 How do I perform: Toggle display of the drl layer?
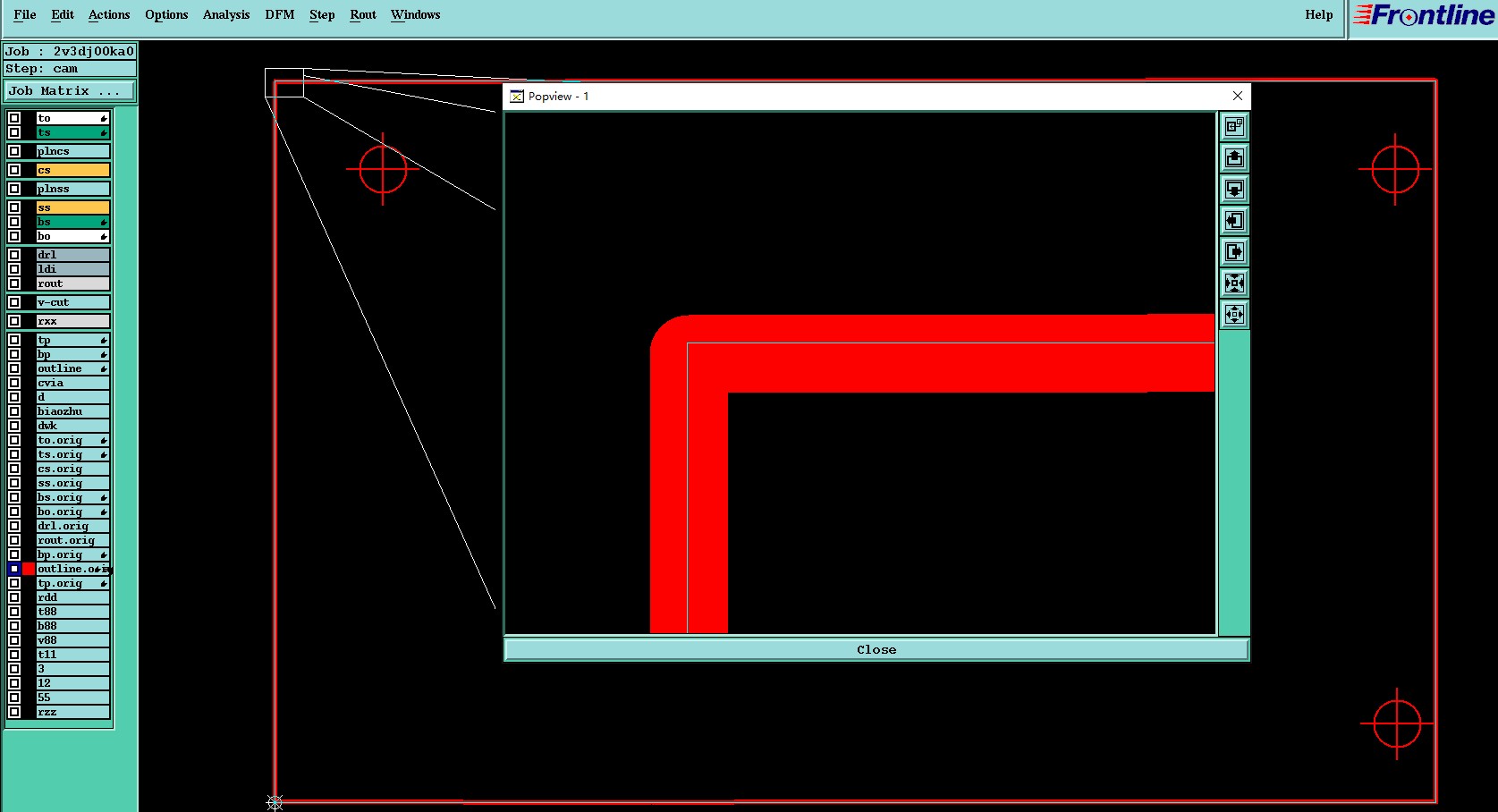(14, 255)
